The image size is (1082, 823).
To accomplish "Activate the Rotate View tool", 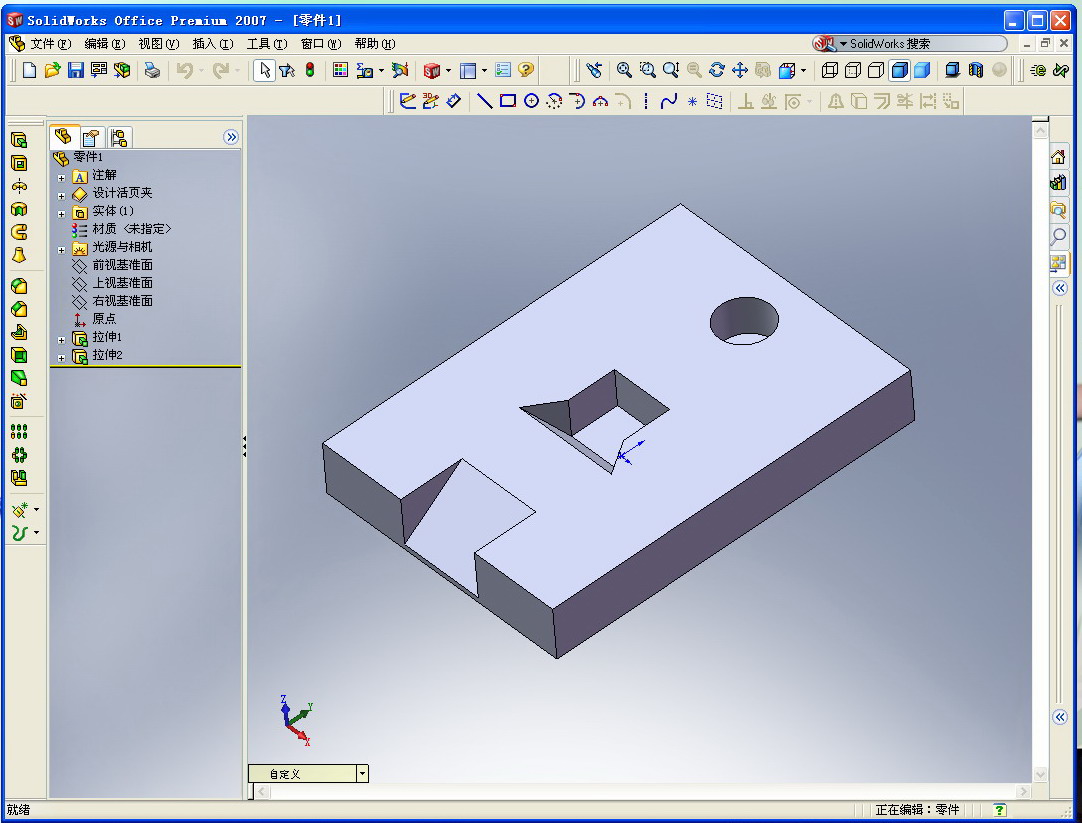I will pyautogui.click(x=717, y=70).
